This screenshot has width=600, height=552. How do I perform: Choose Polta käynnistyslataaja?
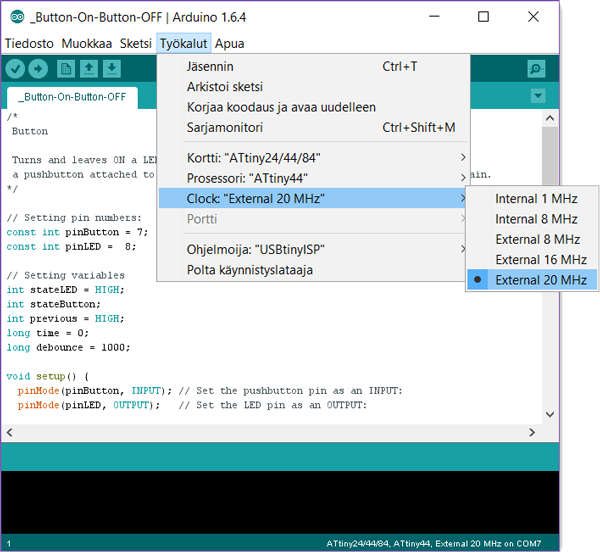[313, 270]
